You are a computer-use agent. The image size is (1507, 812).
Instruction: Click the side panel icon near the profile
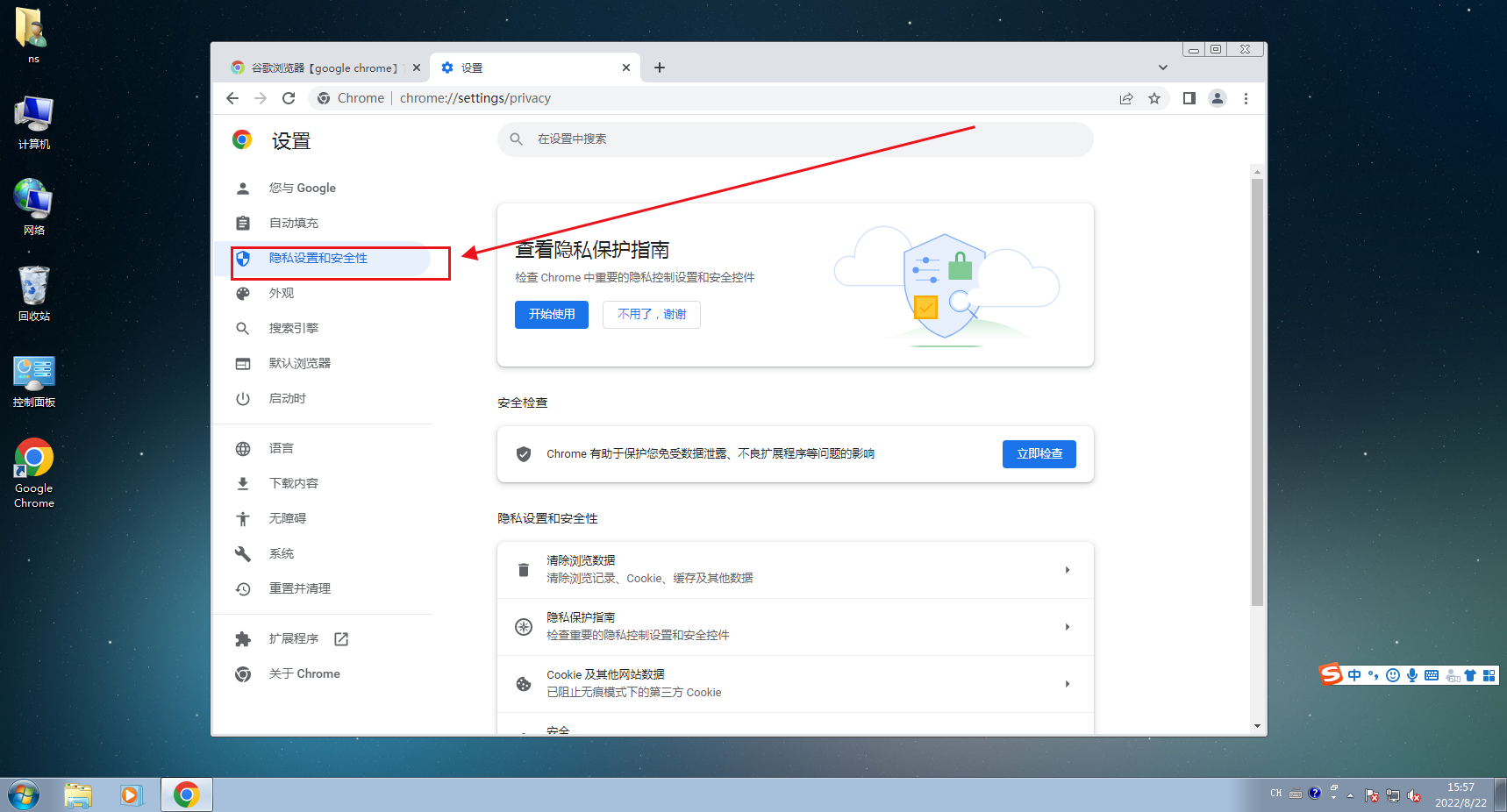pyautogui.click(x=1189, y=98)
